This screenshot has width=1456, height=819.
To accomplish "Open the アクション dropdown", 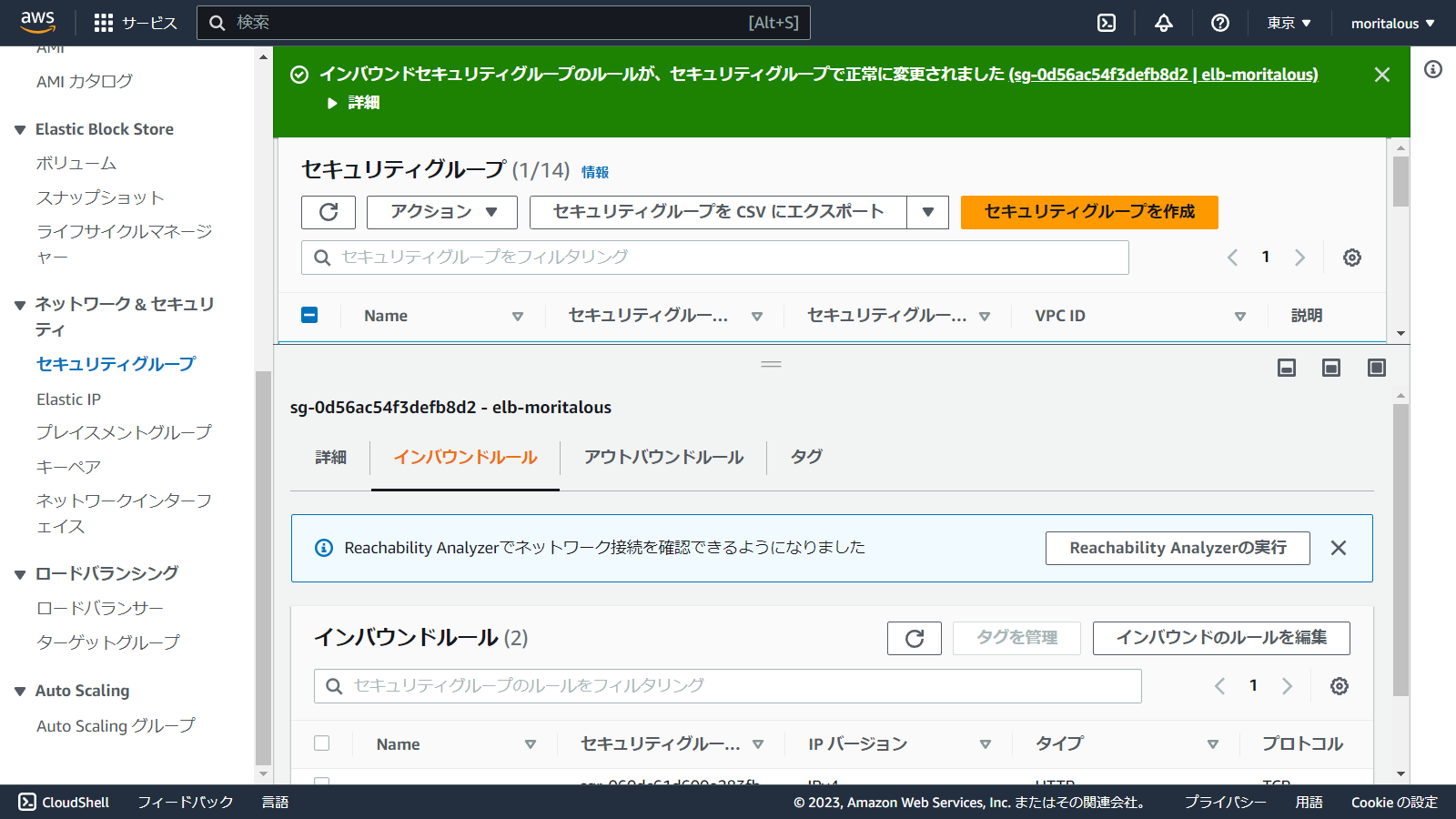I will coord(441,212).
